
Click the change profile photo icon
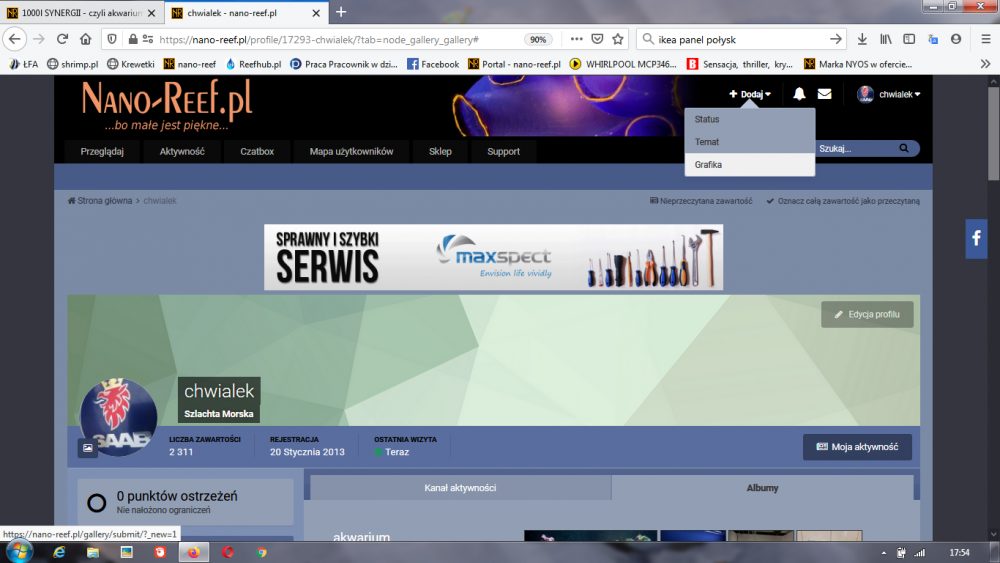coord(87,448)
